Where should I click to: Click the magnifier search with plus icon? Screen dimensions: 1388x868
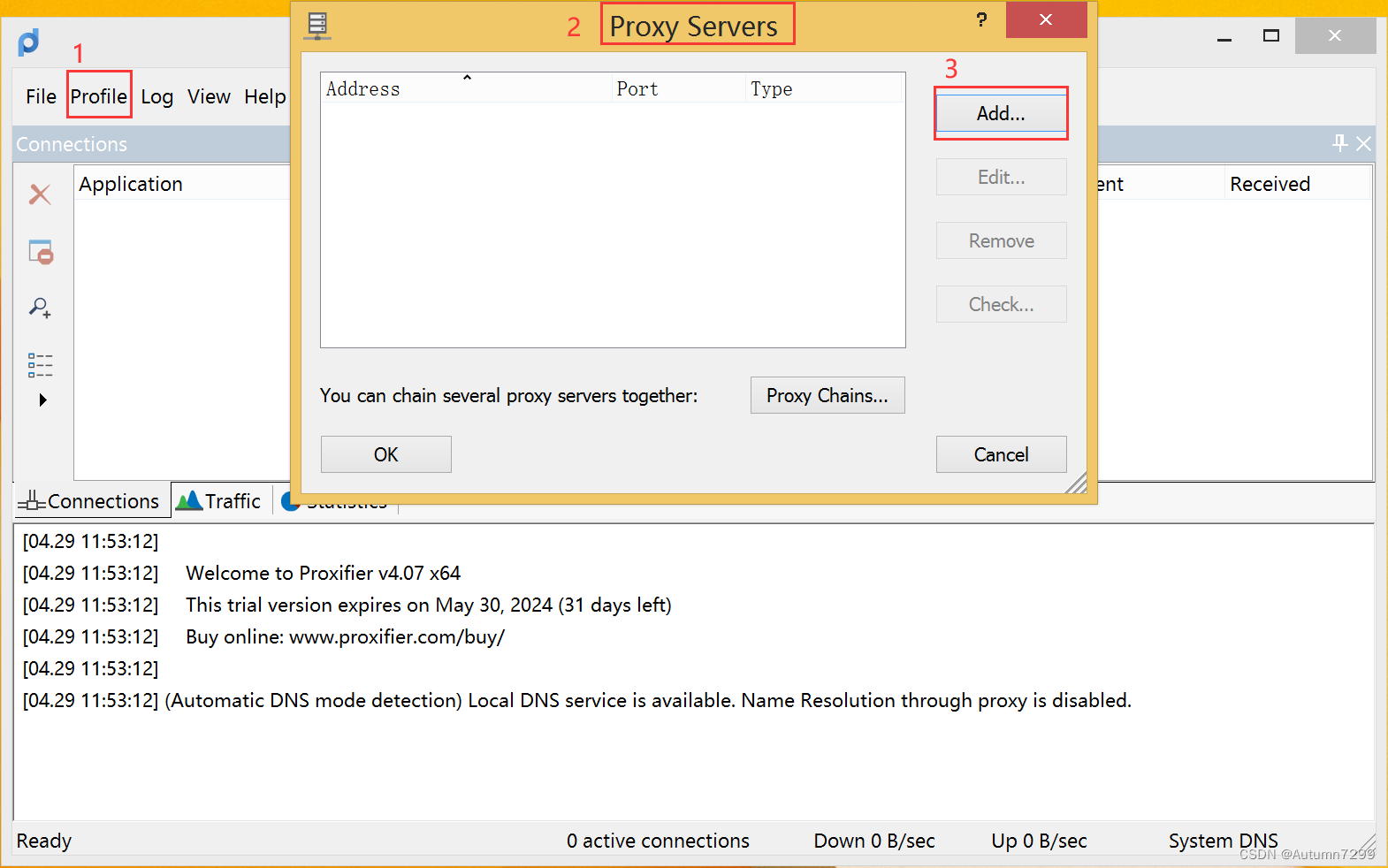click(40, 308)
